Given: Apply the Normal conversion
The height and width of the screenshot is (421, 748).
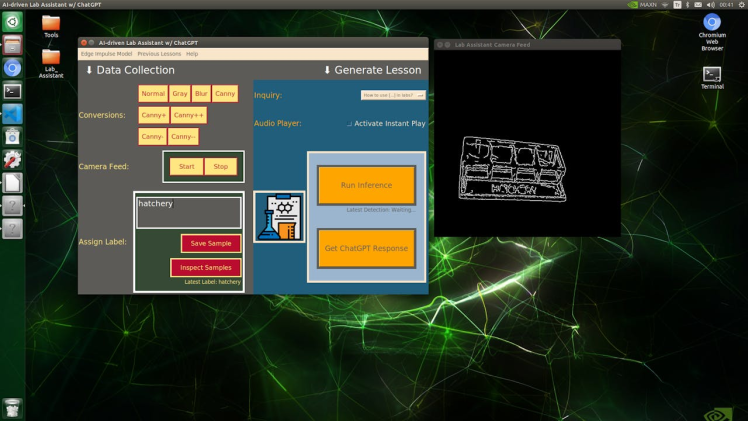Looking at the screenshot, I should 153,93.
